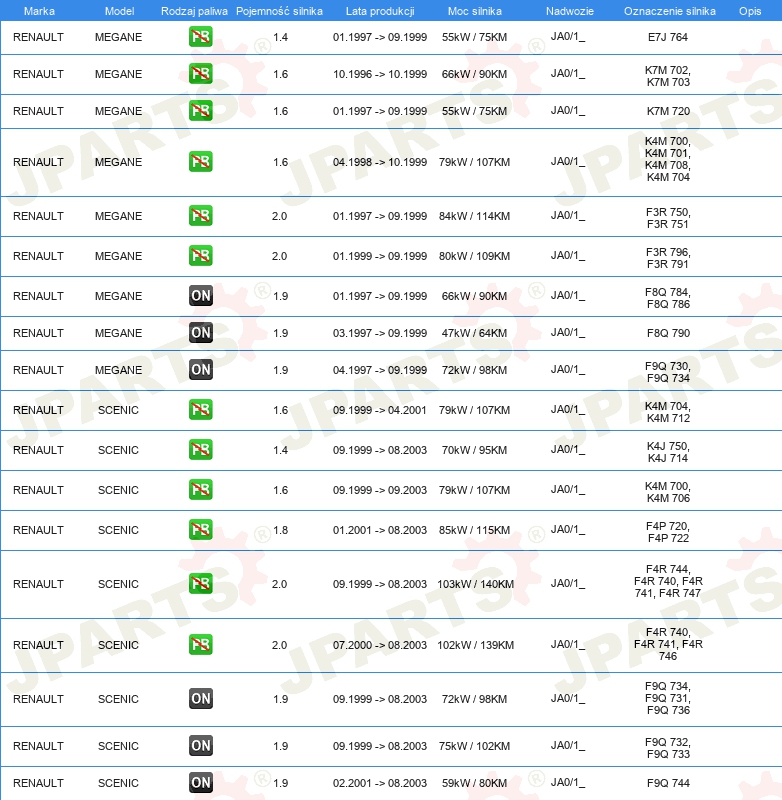Select the power value 85kW / 115KM

(x=474, y=530)
